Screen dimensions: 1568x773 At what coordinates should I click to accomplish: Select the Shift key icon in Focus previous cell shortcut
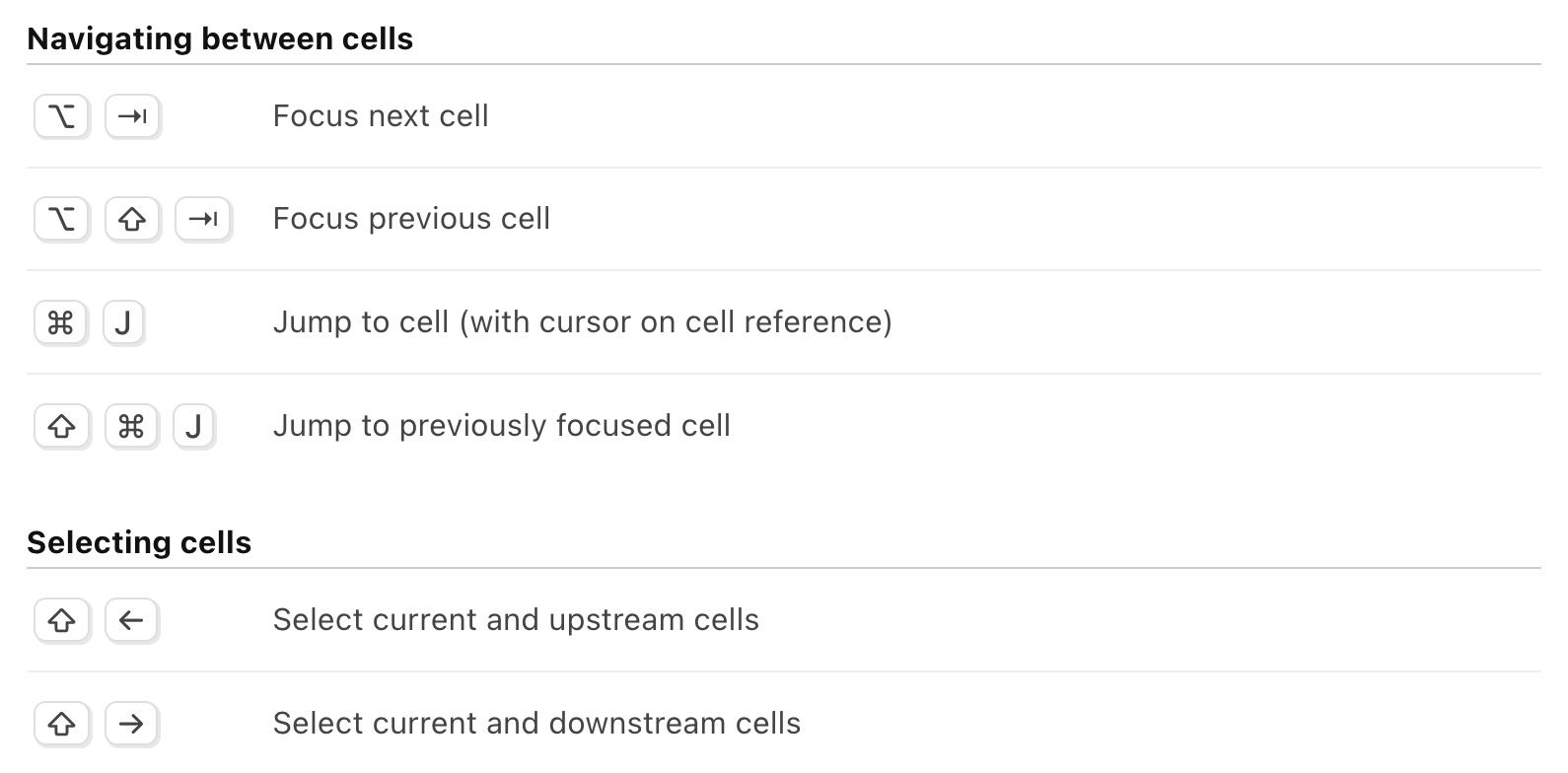pyautogui.click(x=132, y=219)
